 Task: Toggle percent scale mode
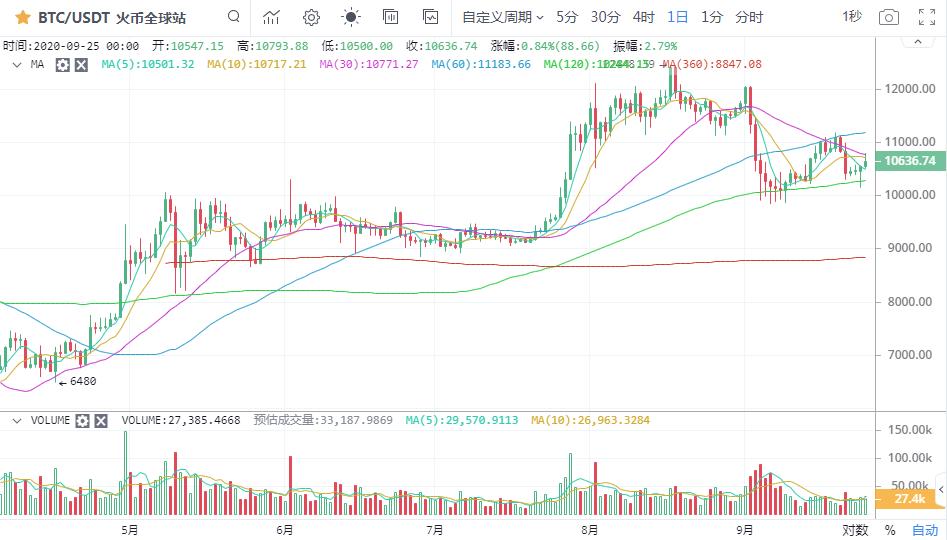(891, 529)
